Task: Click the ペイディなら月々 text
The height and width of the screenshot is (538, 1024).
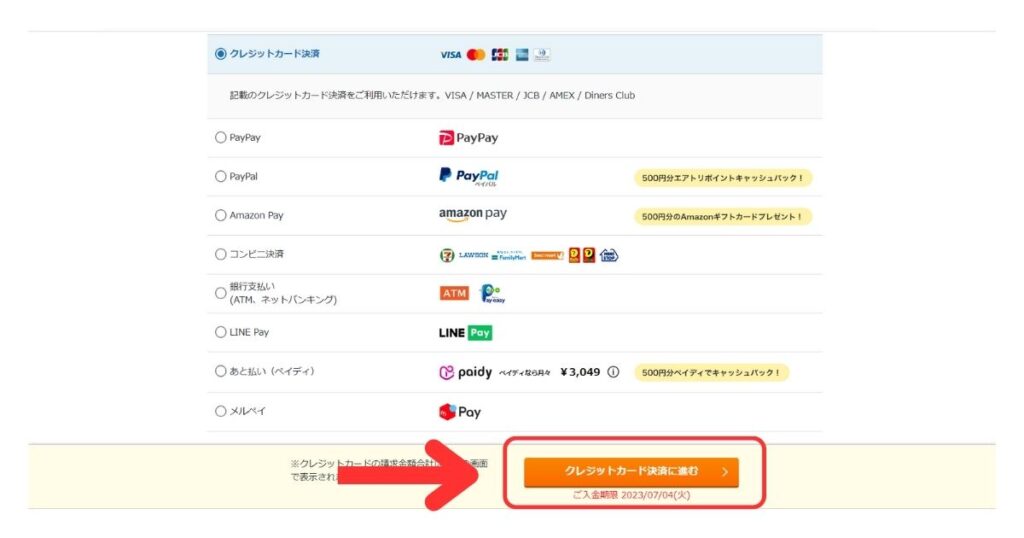Action: point(525,373)
